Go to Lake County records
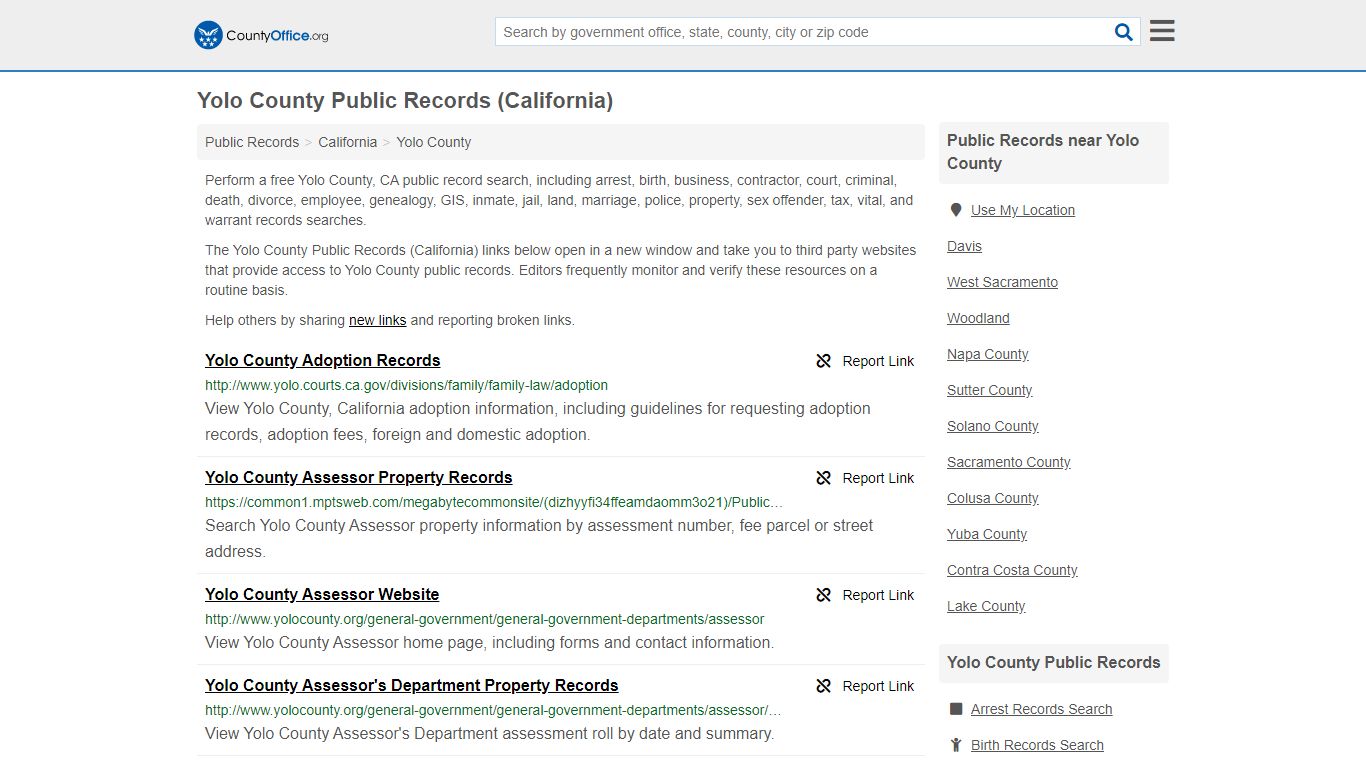 pos(986,606)
